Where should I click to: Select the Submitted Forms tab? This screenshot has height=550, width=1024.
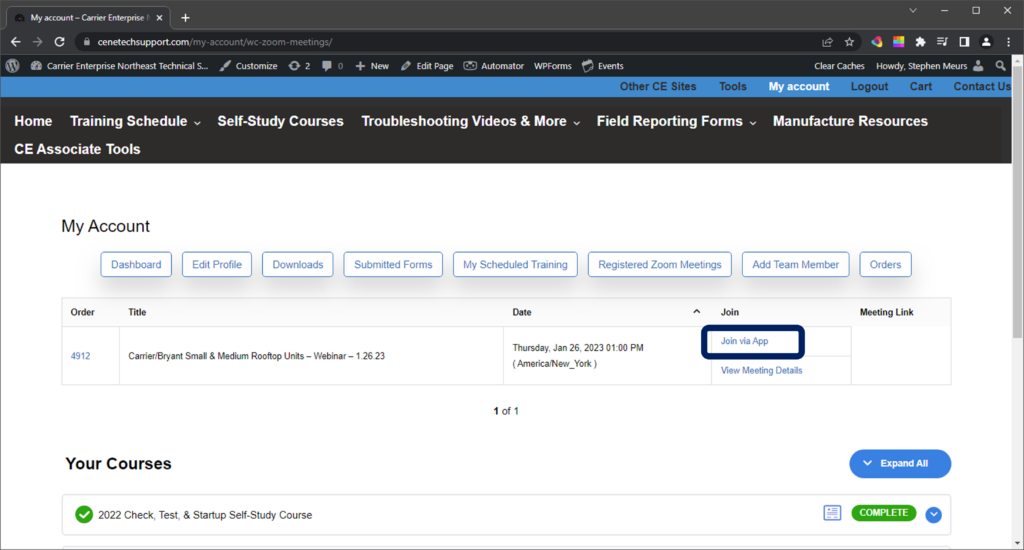pos(393,265)
